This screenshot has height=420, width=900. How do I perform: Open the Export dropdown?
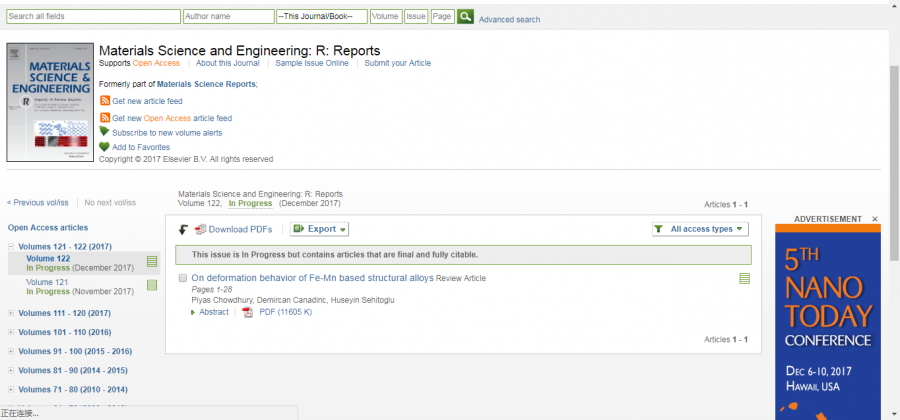pyautogui.click(x=320, y=229)
